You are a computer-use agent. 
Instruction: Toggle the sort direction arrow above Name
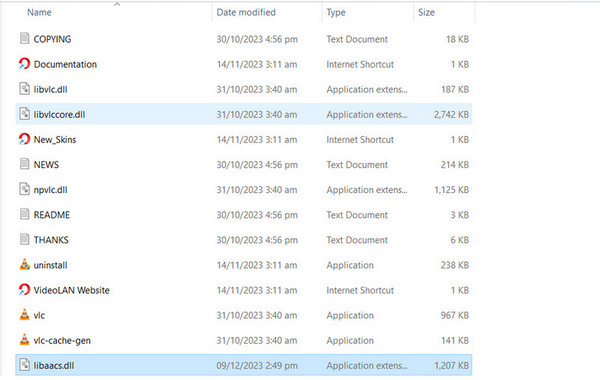point(117,4)
